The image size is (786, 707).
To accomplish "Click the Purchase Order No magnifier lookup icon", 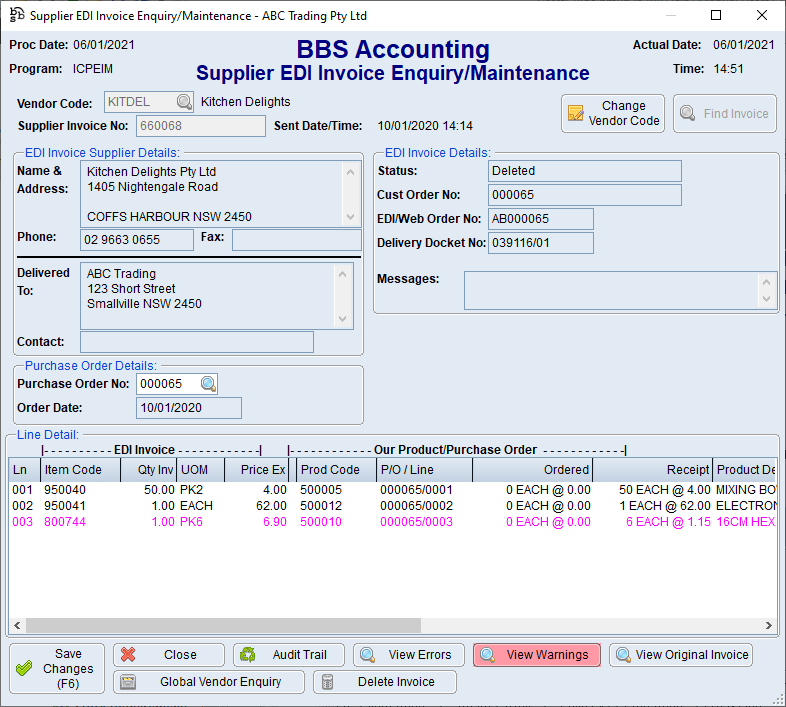I will point(208,384).
